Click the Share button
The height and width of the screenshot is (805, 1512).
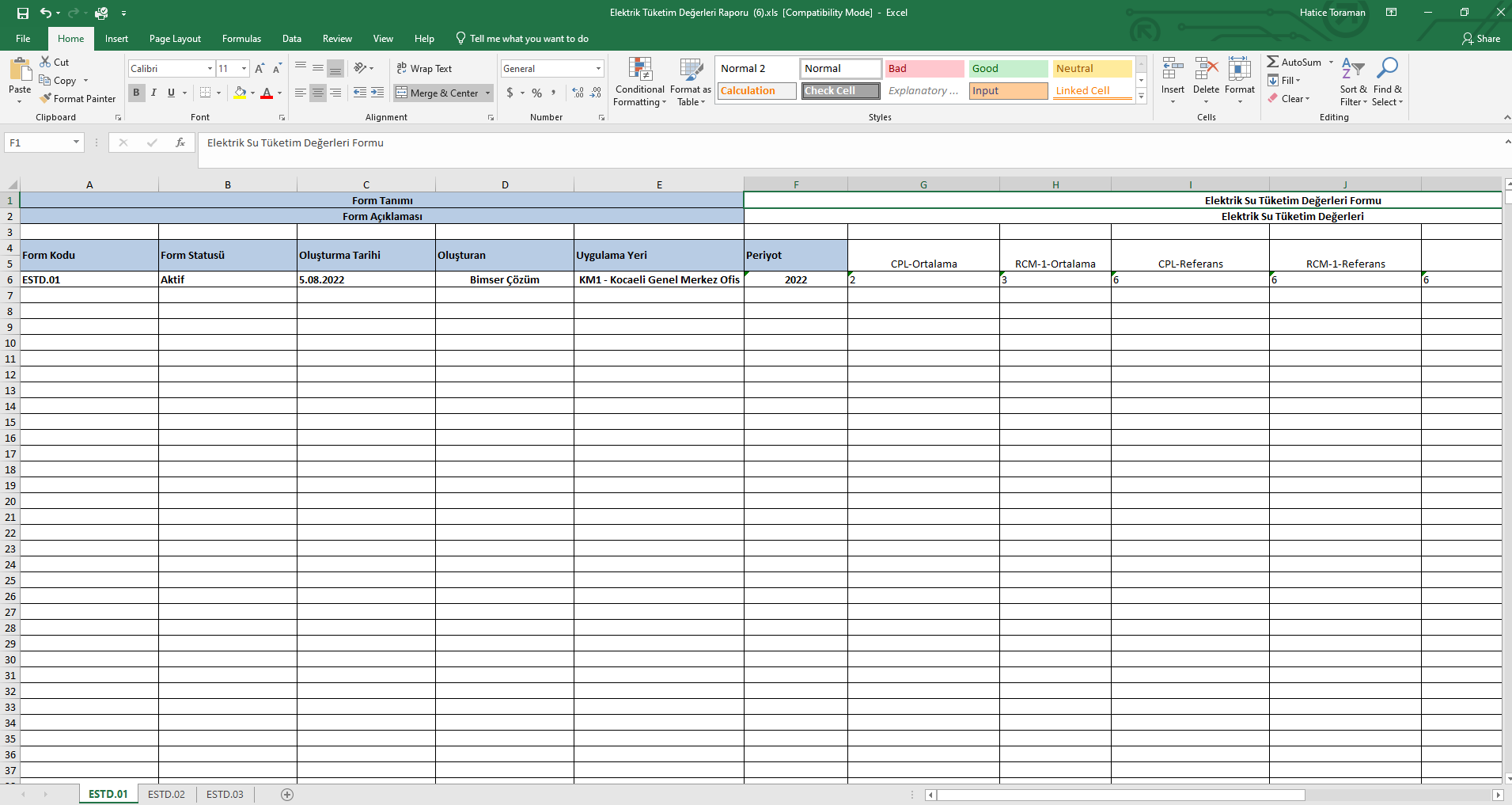pyautogui.click(x=1481, y=39)
